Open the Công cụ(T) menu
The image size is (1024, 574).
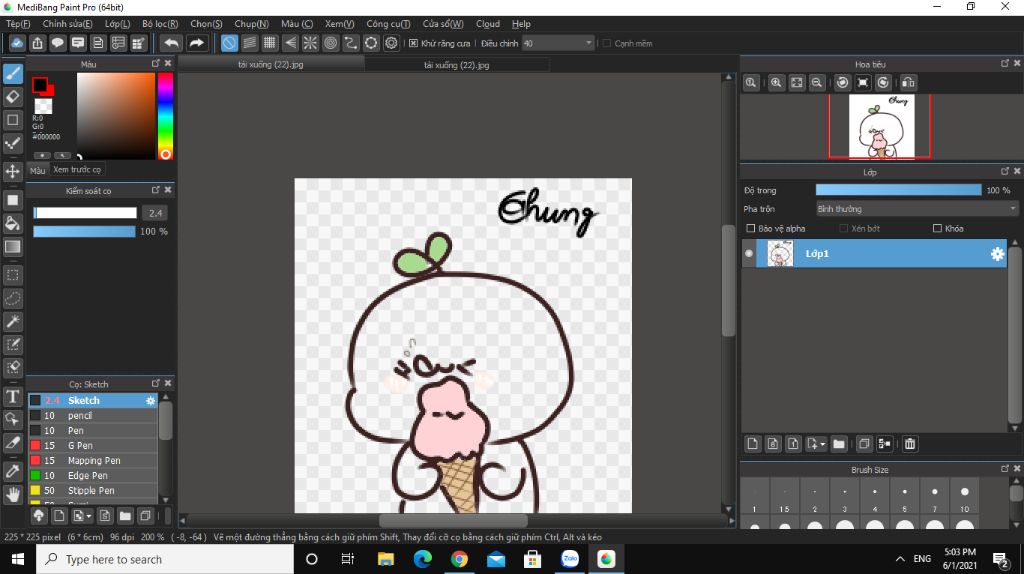(x=388, y=24)
